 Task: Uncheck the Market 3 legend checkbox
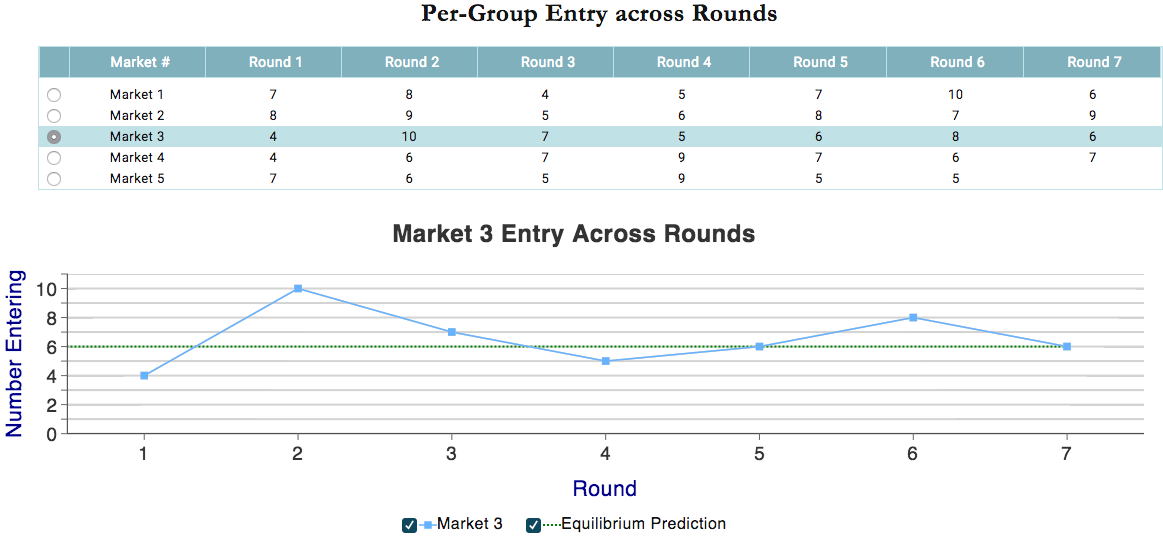pyautogui.click(x=409, y=525)
